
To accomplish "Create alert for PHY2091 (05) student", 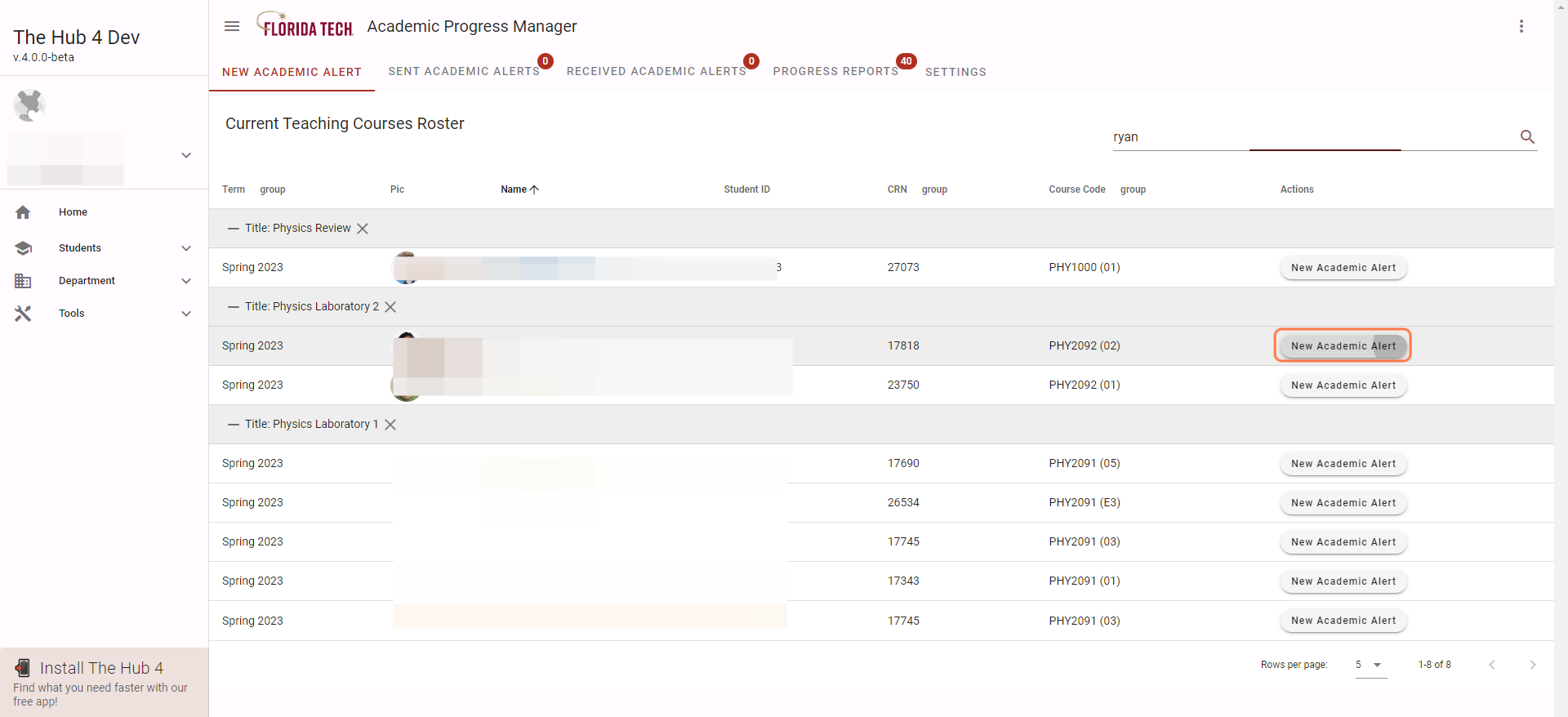I will [1343, 464].
